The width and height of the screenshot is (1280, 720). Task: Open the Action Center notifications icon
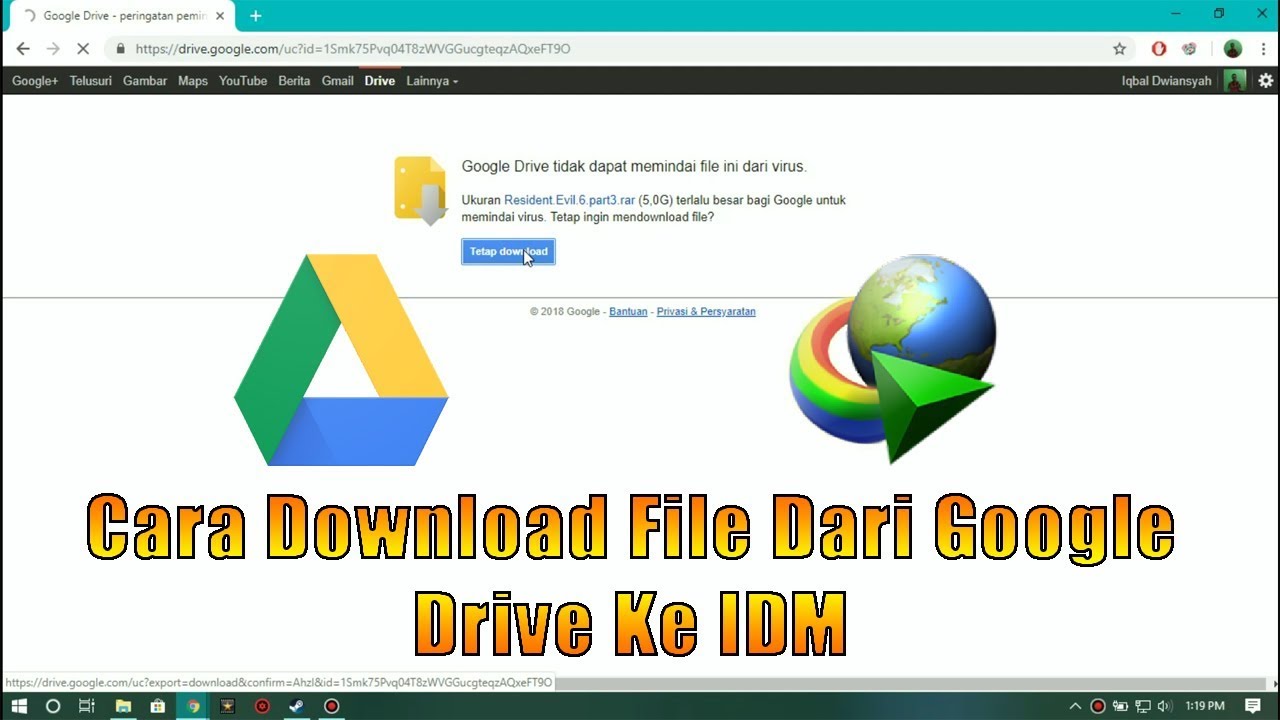(1253, 706)
